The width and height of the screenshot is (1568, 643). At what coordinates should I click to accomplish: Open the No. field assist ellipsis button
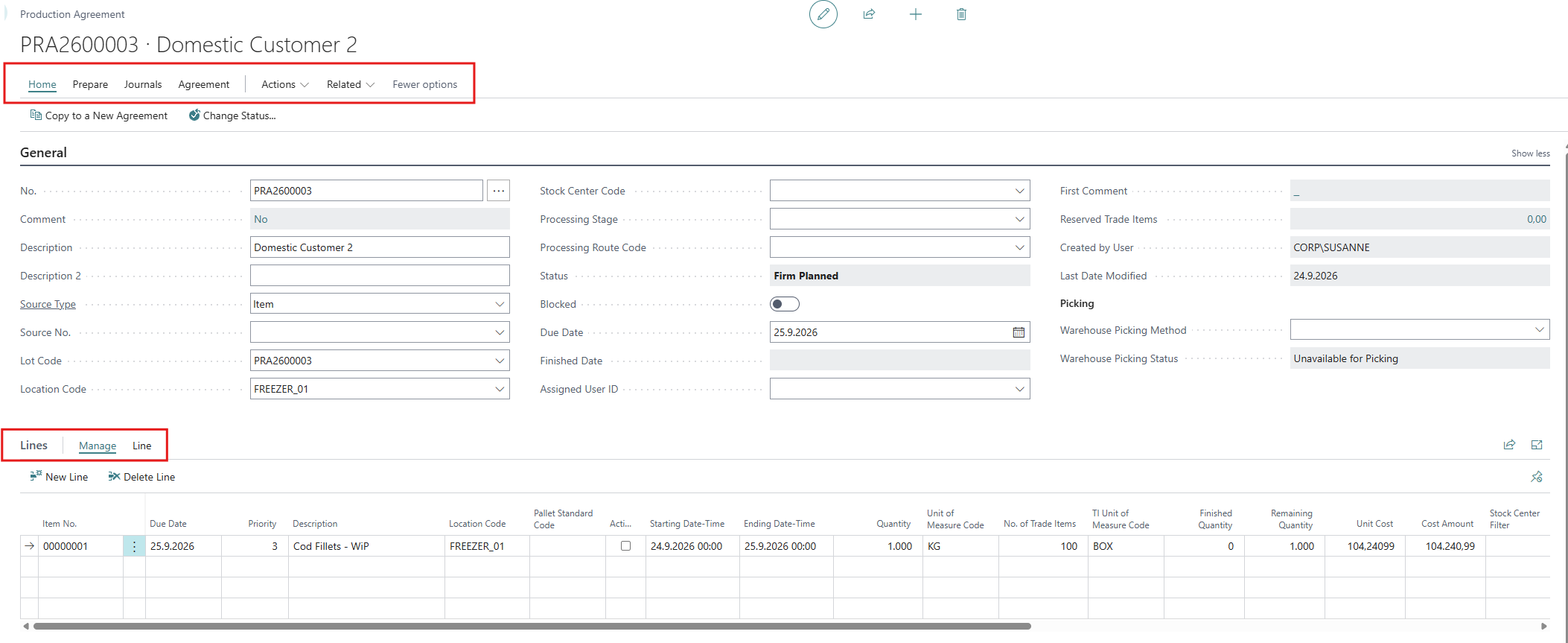click(x=499, y=191)
